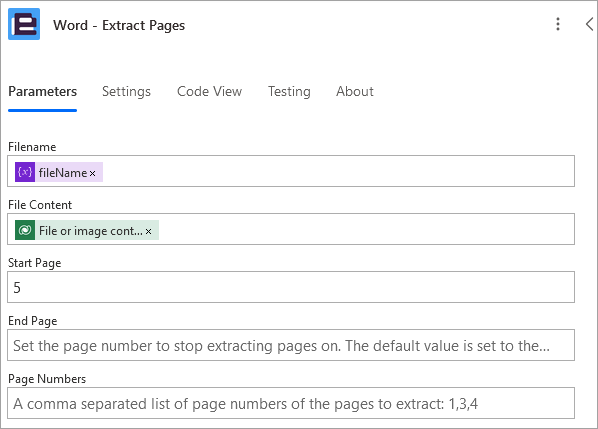Remove the fileName token

[93, 174]
